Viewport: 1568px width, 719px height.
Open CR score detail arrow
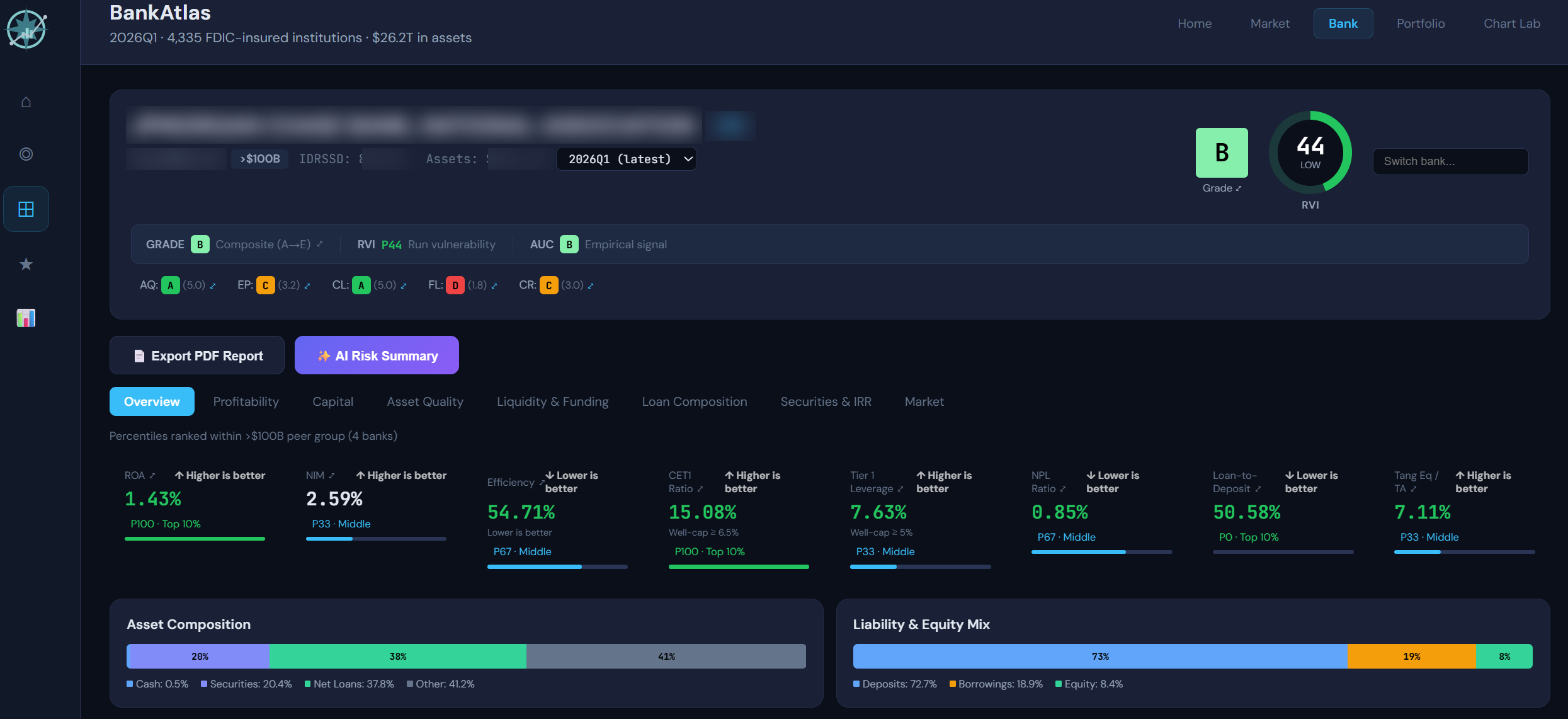(591, 286)
